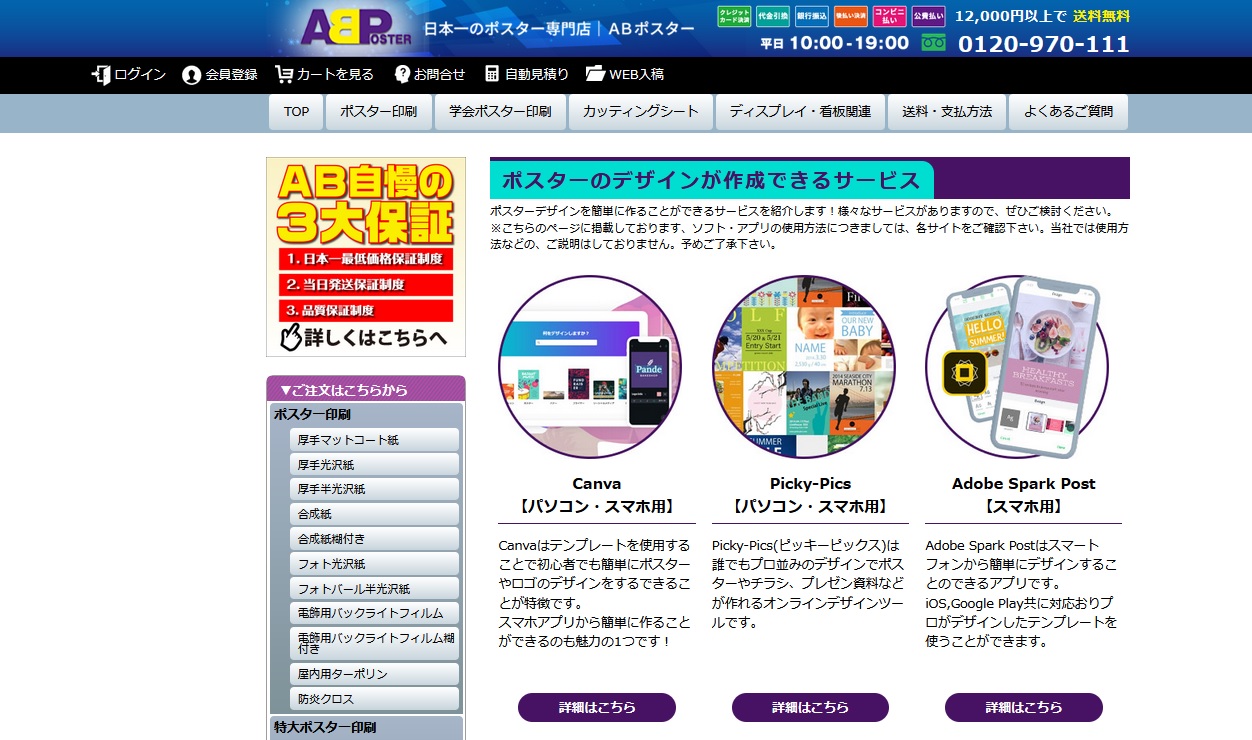Click the コンビニ払い pink badge
1252x740 pixels.
[889, 16]
